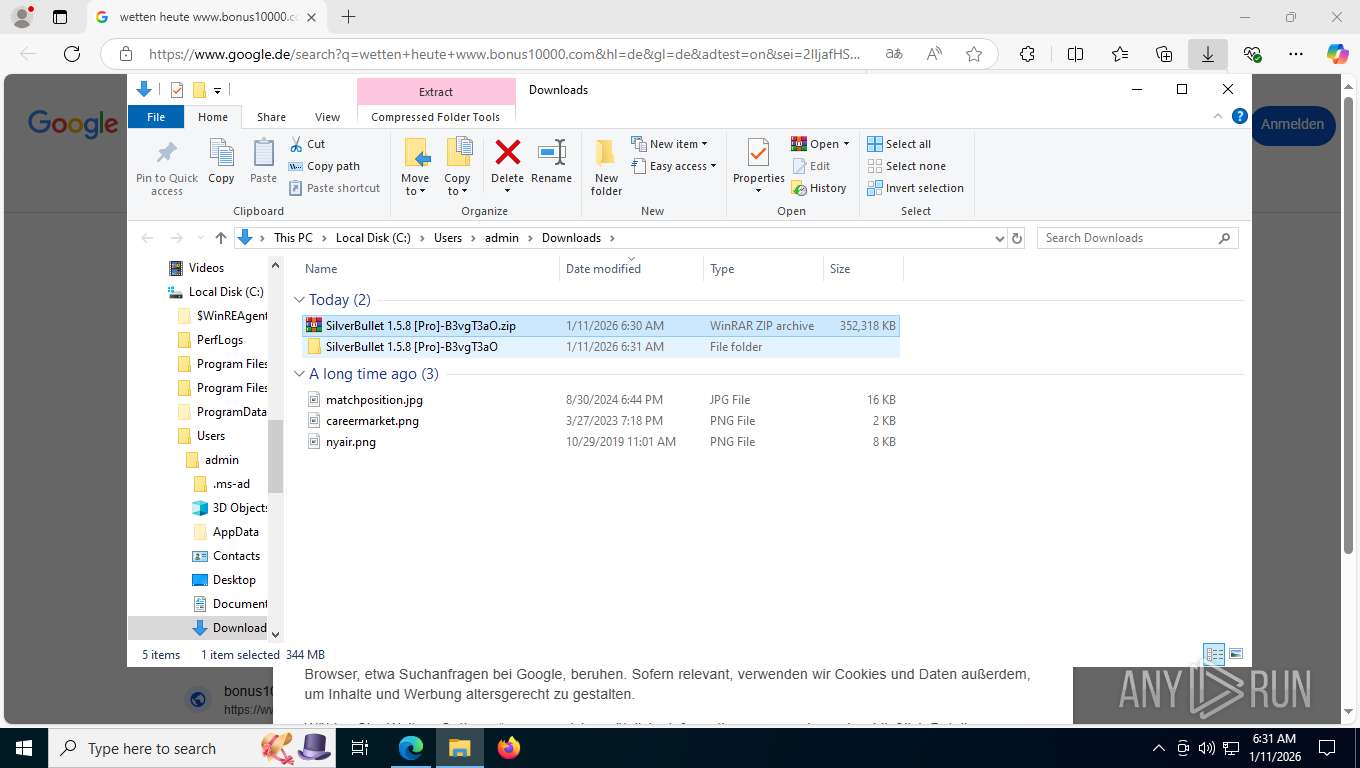Click Copy path in Clipboard group
The height and width of the screenshot is (768, 1360).
point(324,166)
